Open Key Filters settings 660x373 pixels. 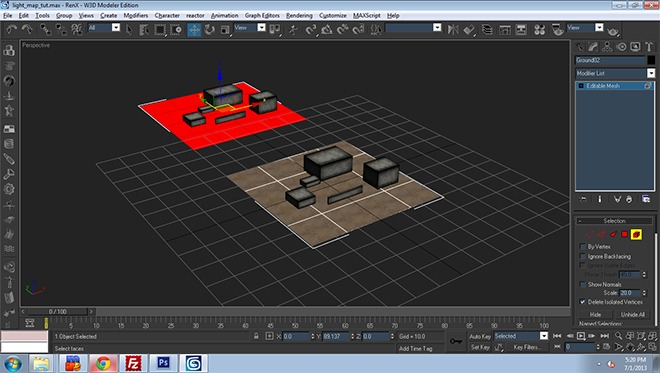click(527, 347)
